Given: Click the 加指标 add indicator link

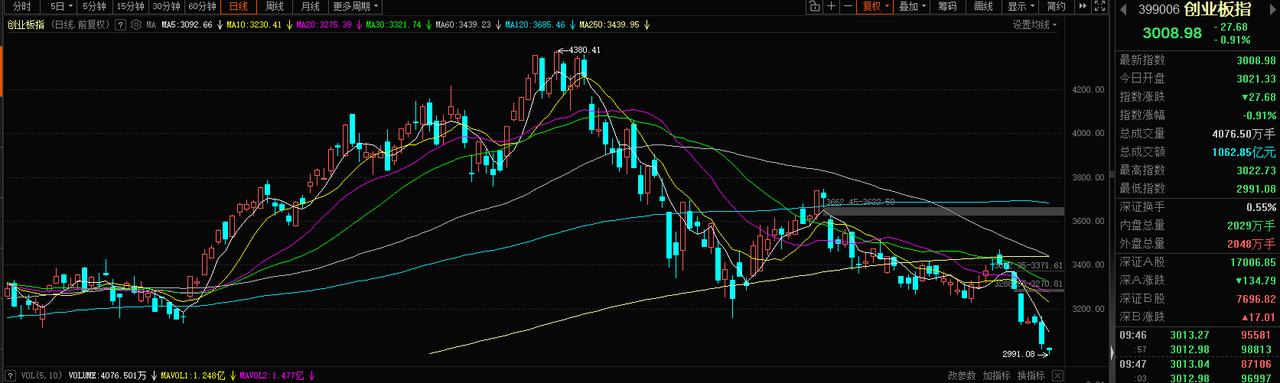Looking at the screenshot, I should [x=996, y=376].
